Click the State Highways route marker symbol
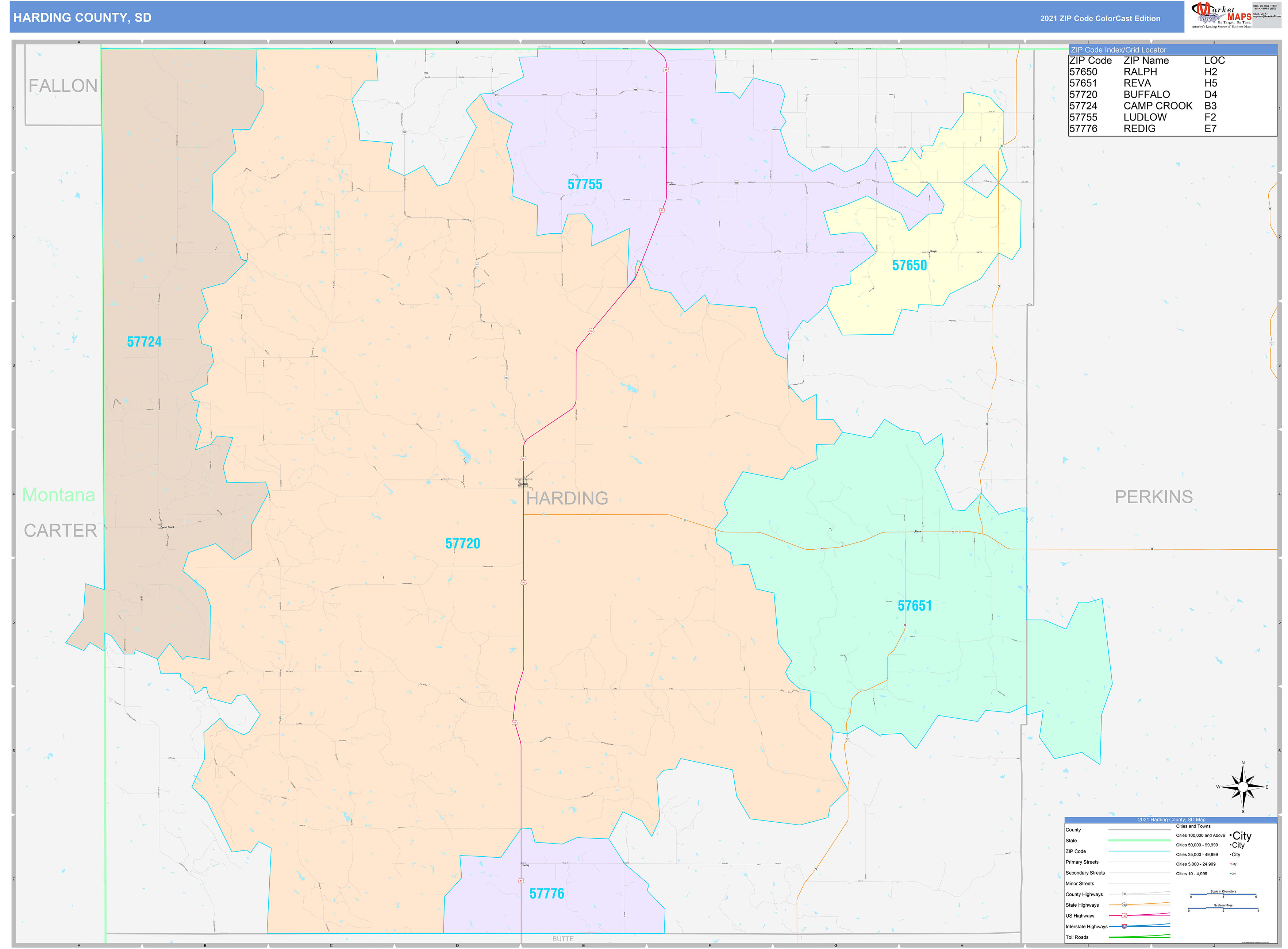The width and height of the screenshot is (1288, 949). 1125,905
